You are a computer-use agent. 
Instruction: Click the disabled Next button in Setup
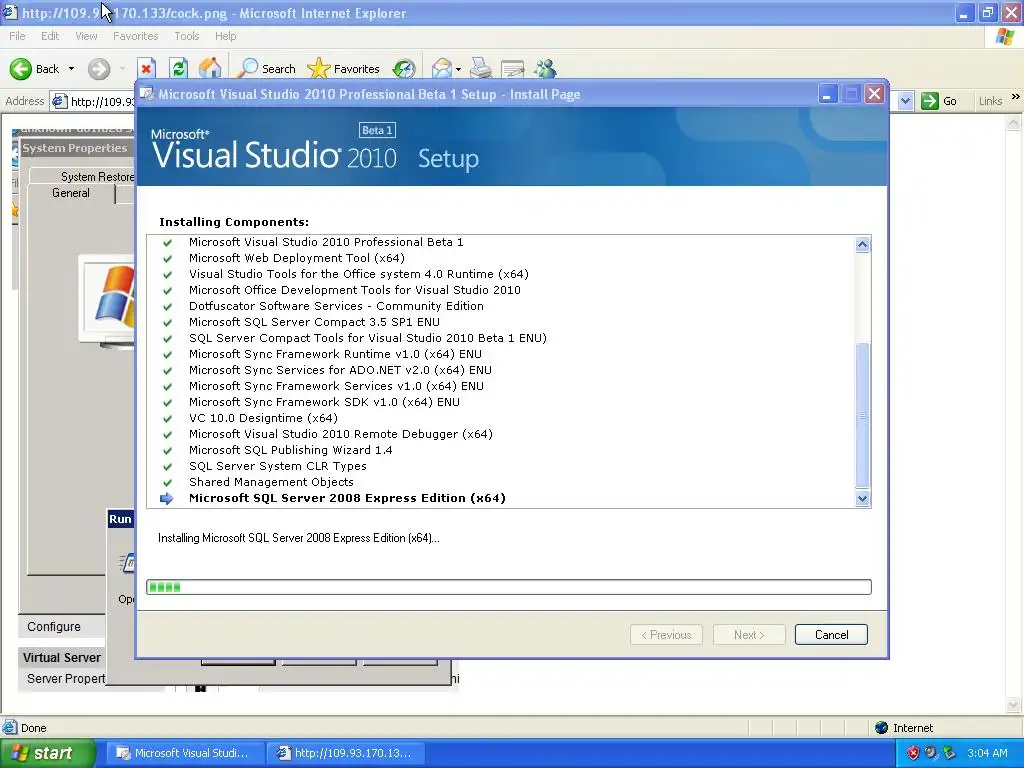(x=749, y=635)
